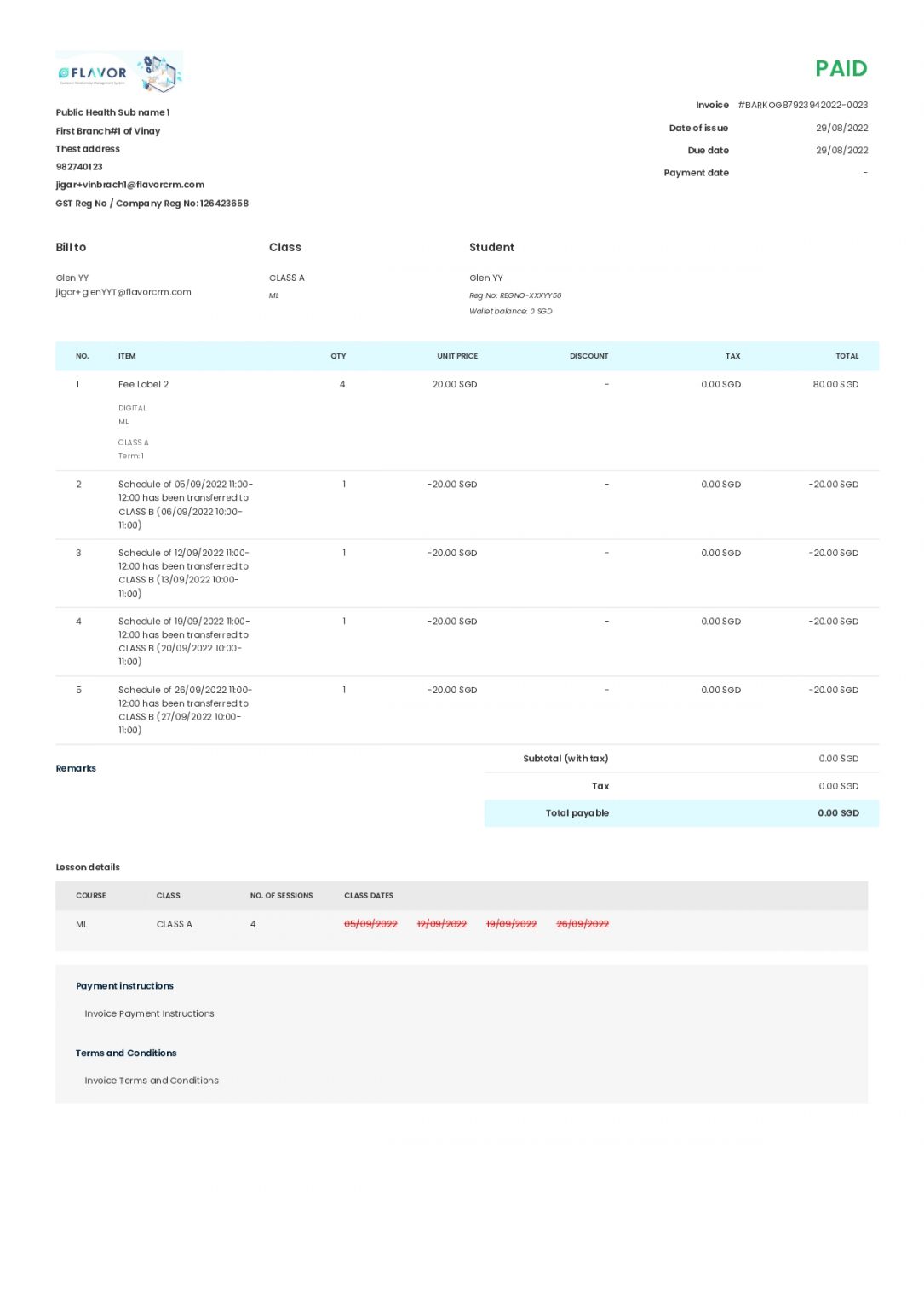Viewport: 924px width, 1308px height.
Task: Click the Class heading labeled CLASS A
Action: [286, 278]
